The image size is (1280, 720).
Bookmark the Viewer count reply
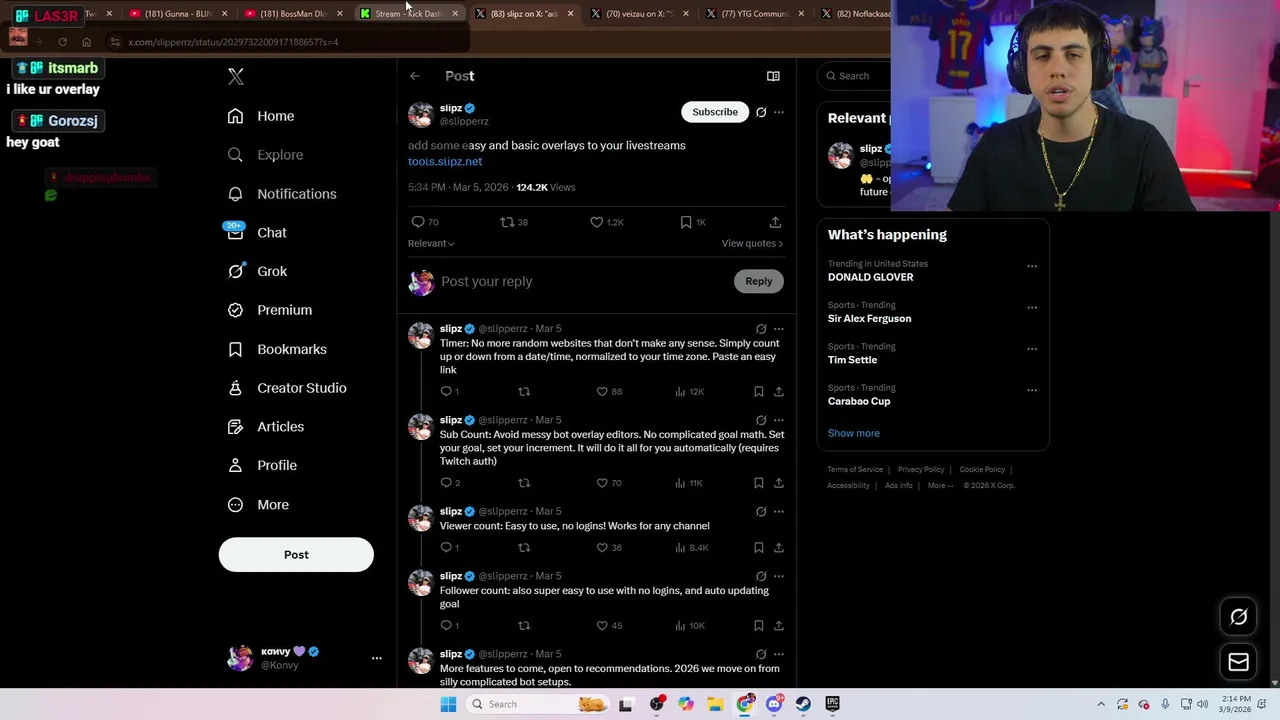pyautogui.click(x=759, y=548)
